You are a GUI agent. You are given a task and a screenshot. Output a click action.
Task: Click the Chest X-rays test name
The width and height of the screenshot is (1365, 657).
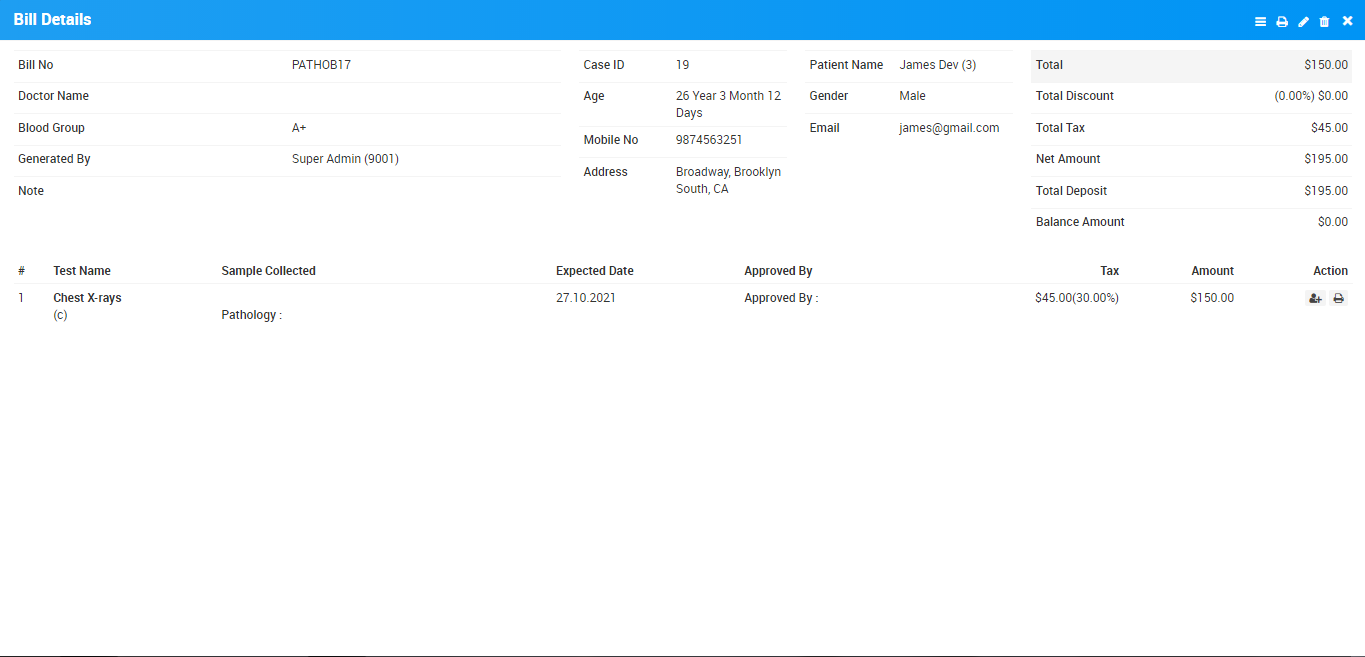tap(87, 298)
